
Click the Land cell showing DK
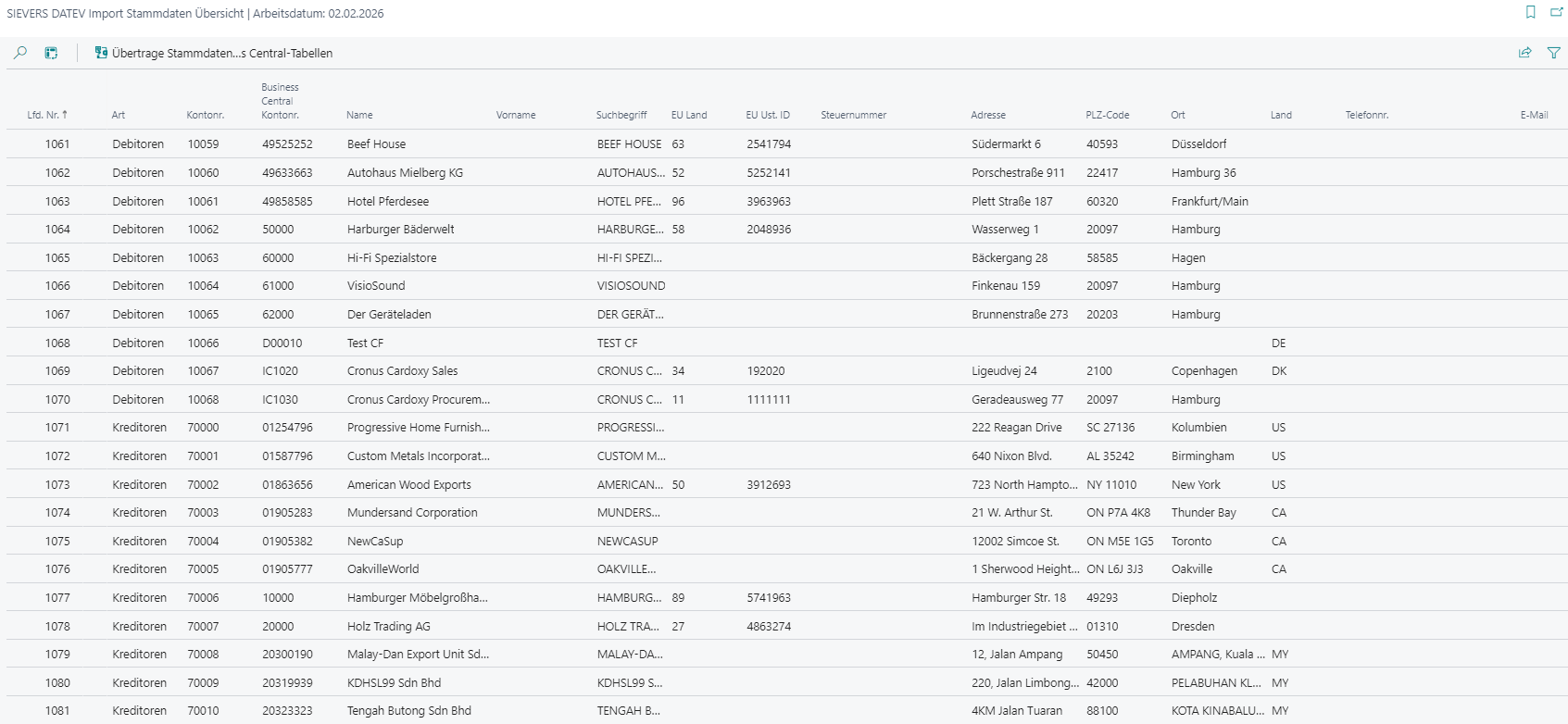tap(1278, 371)
